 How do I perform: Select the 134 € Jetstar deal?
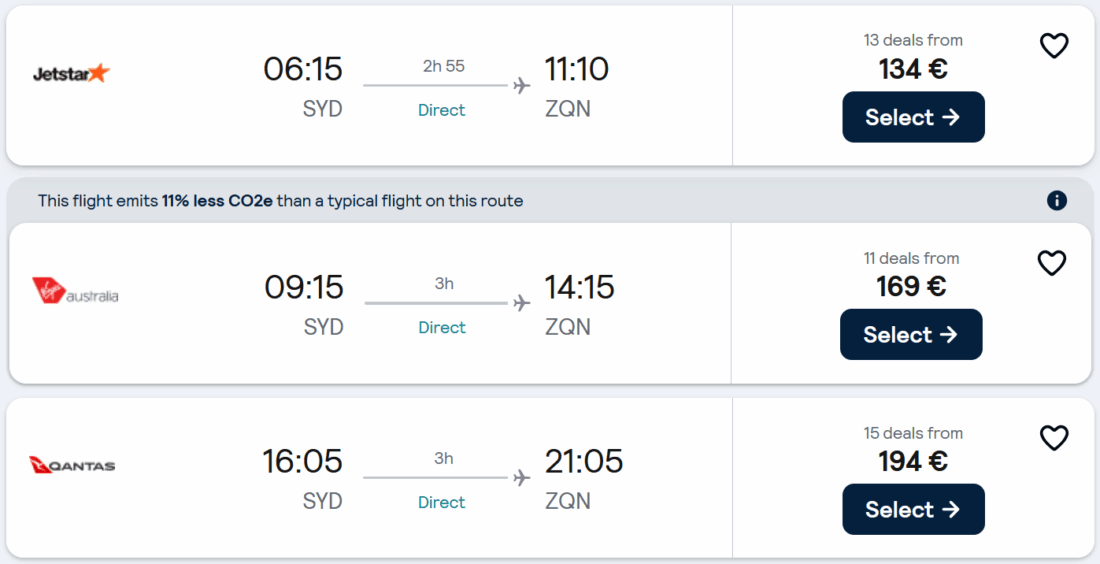913,117
